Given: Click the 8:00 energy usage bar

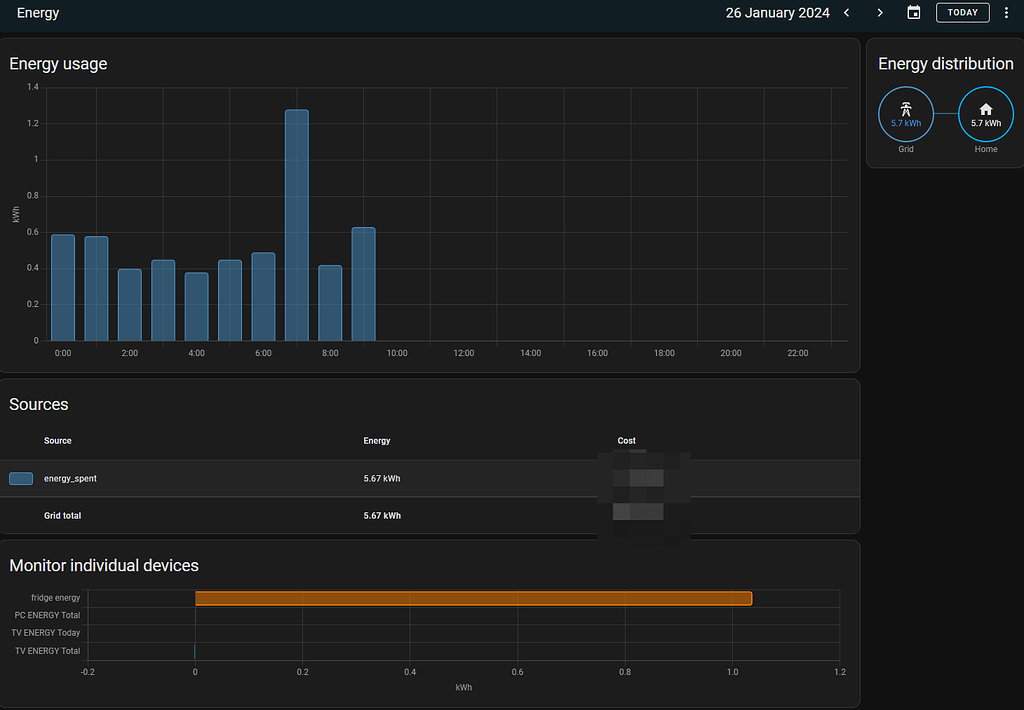Looking at the screenshot, I should click(x=330, y=303).
